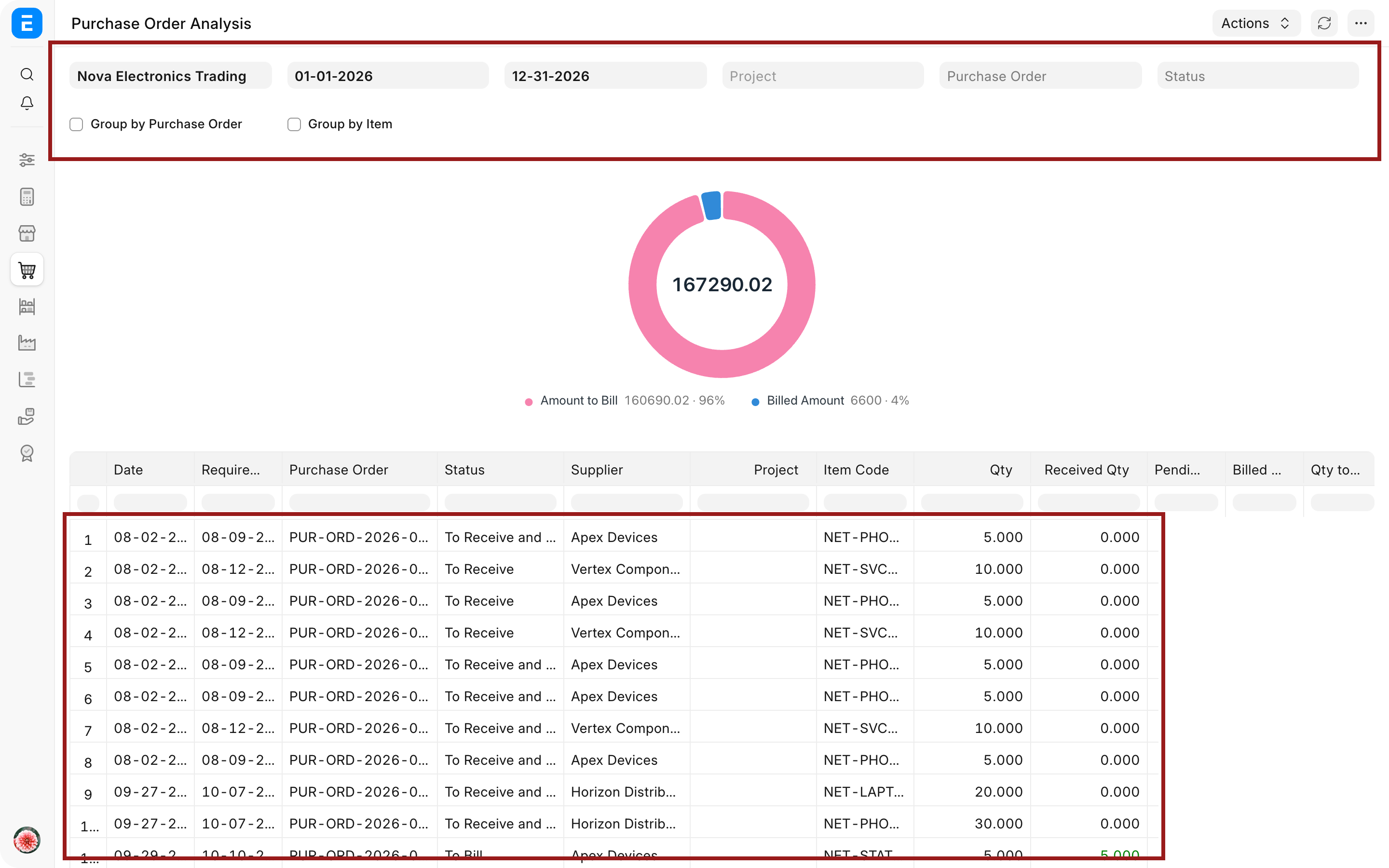Open the three-dot more options menu
Viewport: 1389px width, 868px height.
coord(1360,24)
